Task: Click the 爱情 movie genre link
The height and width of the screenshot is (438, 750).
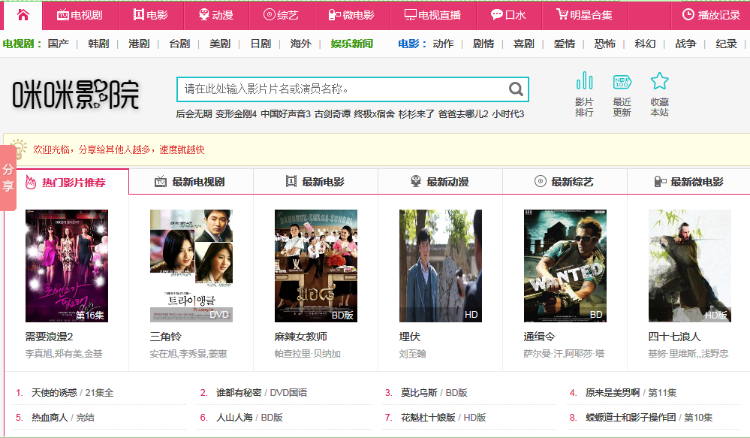Action: [564, 44]
